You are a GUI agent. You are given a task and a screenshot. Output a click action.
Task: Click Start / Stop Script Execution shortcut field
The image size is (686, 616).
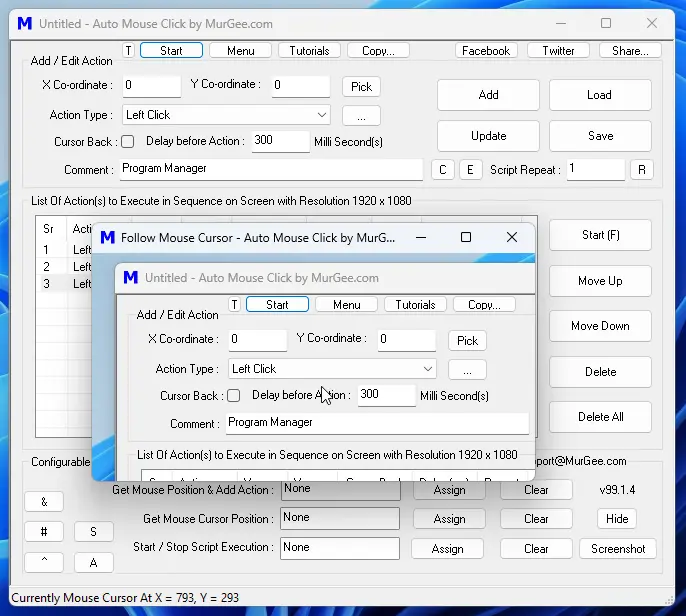click(x=340, y=549)
